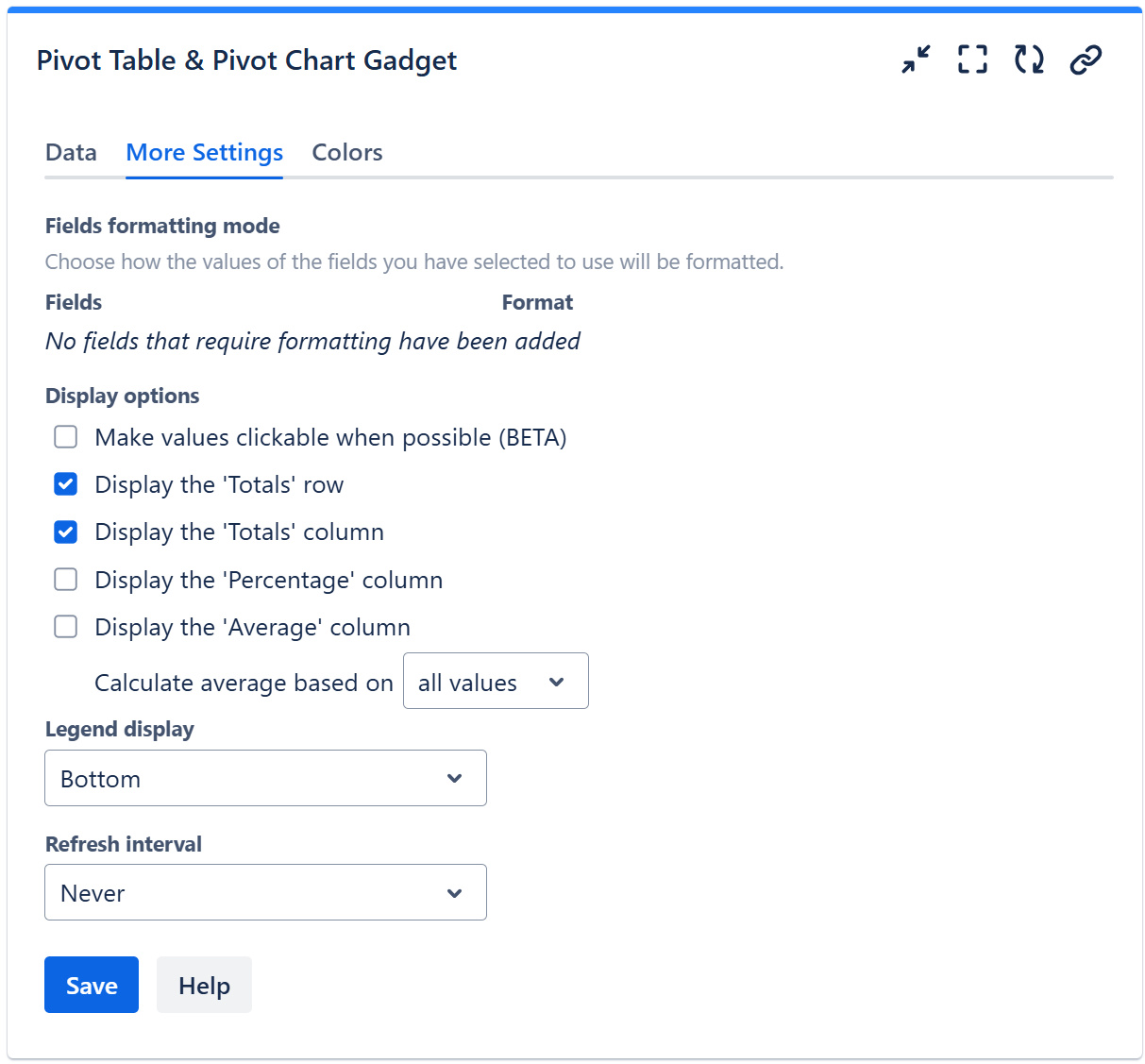Open the Colors tab
Viewport: 1145px width, 1064px height.
[347, 153]
